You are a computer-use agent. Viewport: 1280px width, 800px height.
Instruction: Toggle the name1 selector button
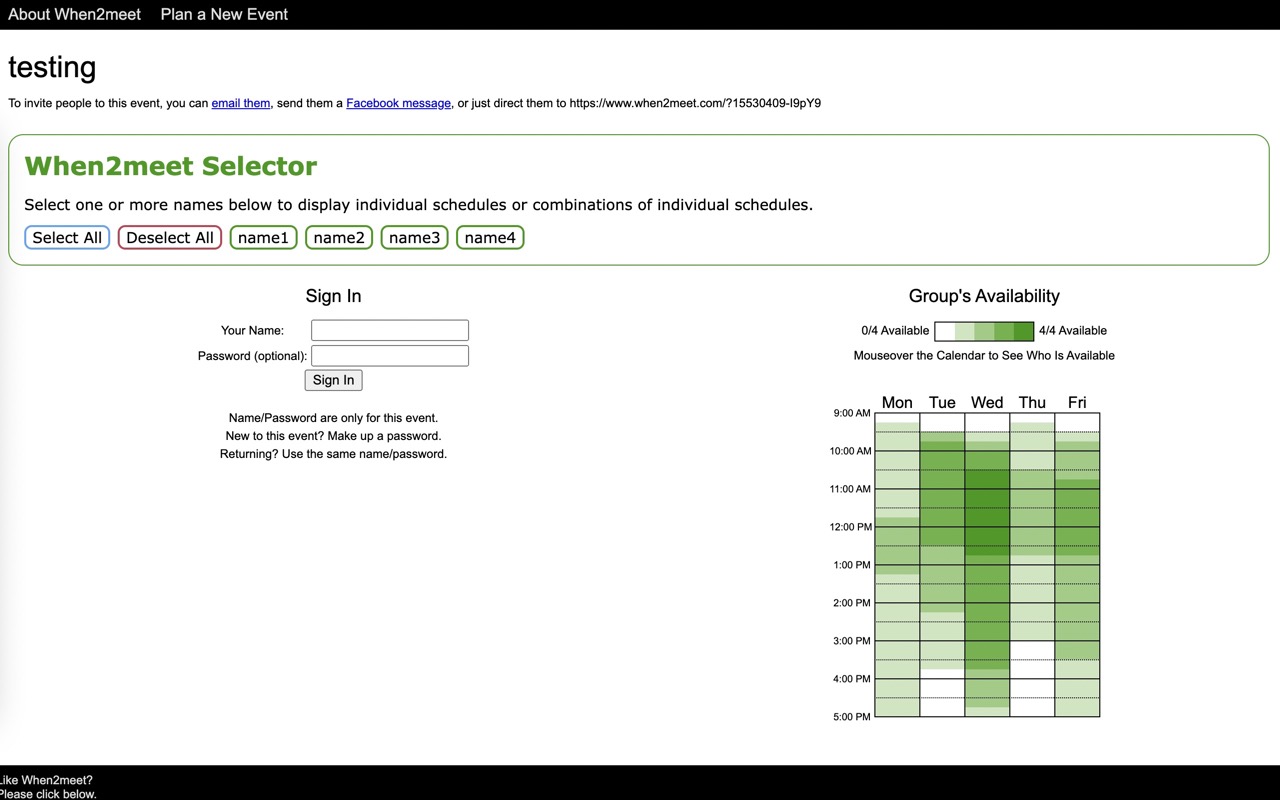pyautogui.click(x=263, y=237)
